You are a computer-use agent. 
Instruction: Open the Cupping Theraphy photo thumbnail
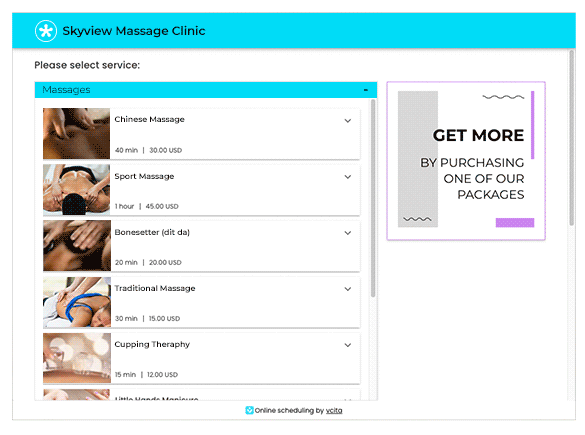click(77, 358)
